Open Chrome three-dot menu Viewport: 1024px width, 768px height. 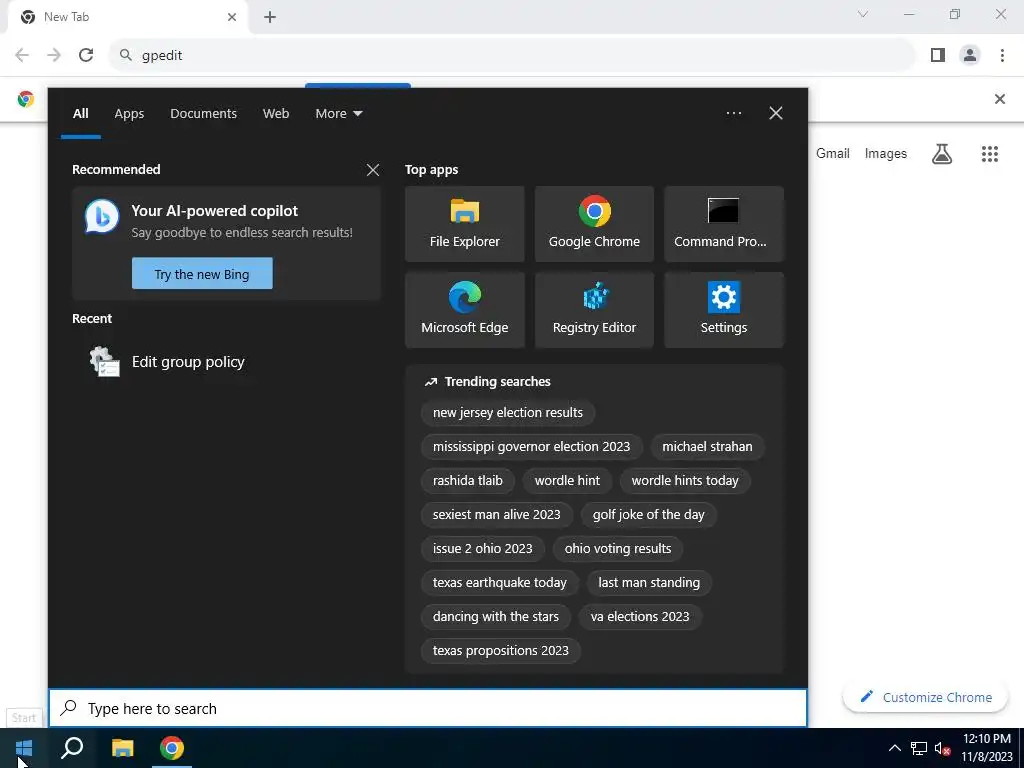click(1002, 55)
